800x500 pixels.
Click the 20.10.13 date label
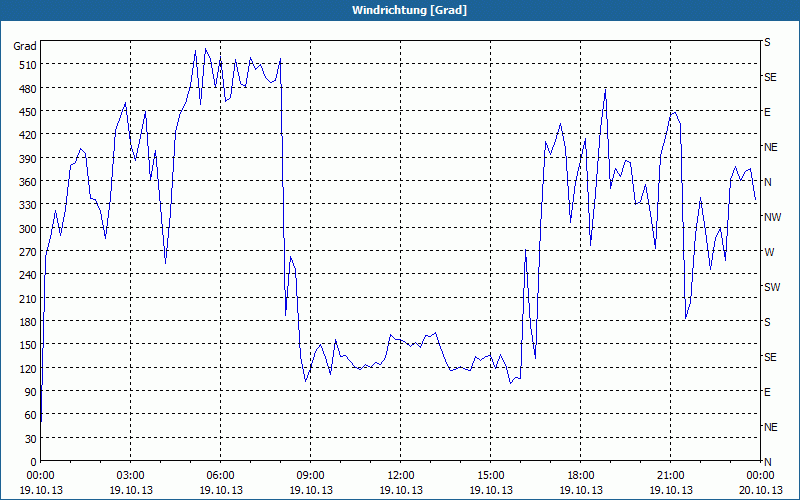(761, 490)
